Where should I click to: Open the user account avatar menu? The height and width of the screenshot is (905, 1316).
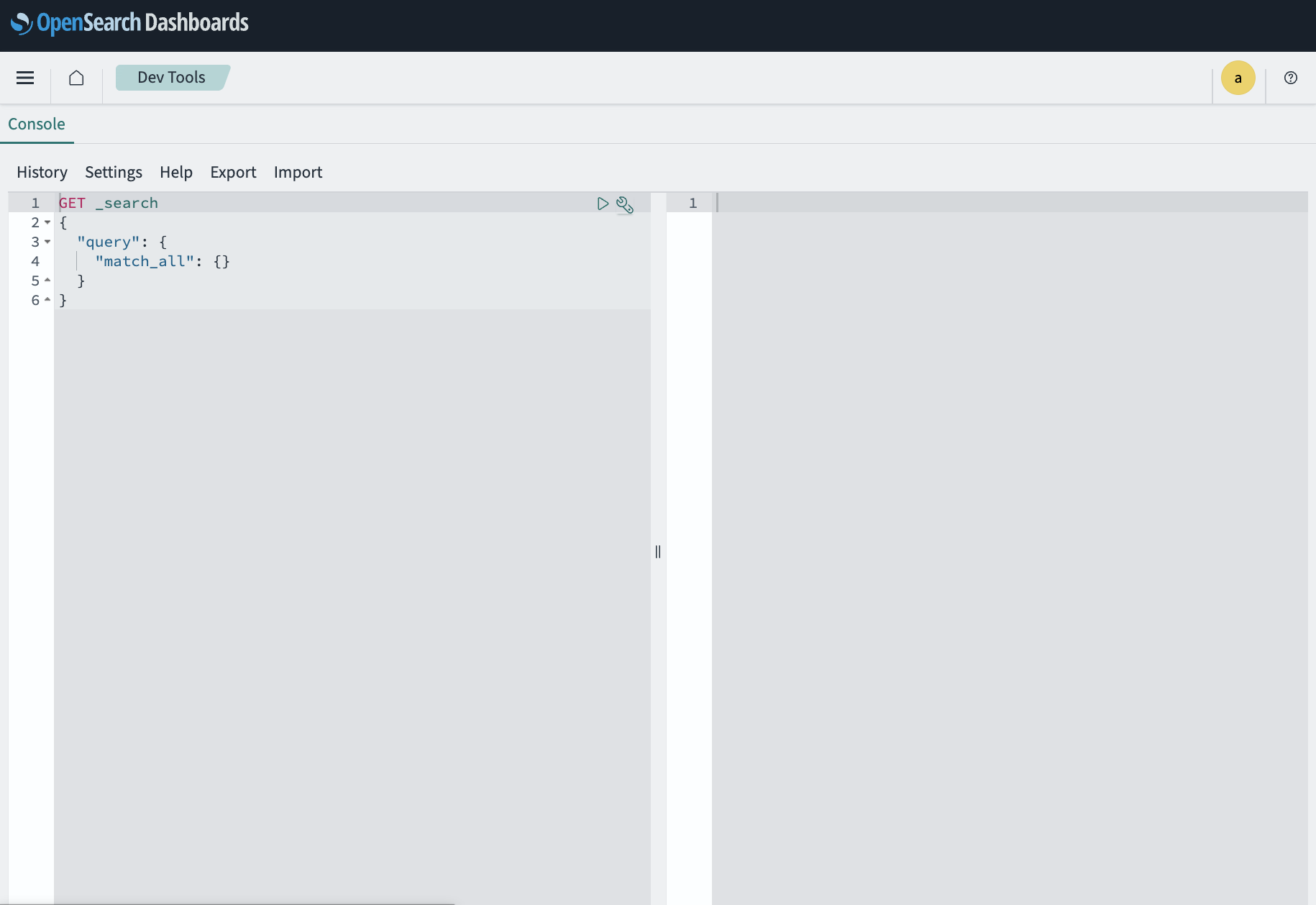1238,78
